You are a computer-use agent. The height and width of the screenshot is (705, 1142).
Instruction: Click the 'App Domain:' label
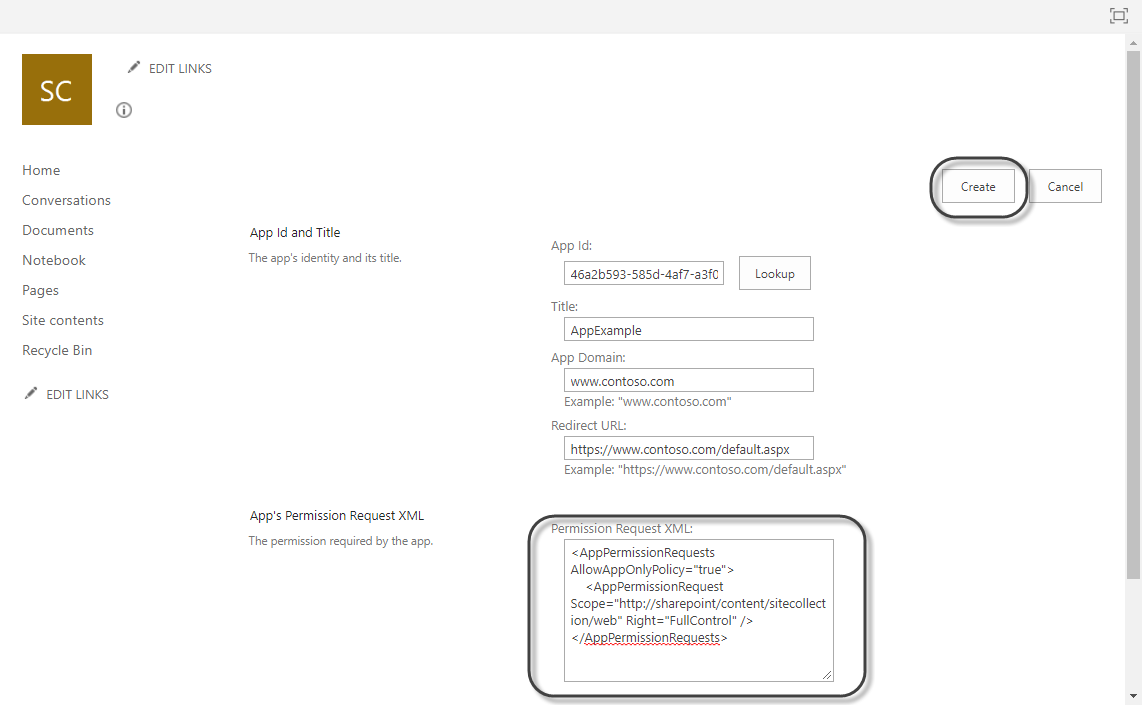click(x=588, y=358)
